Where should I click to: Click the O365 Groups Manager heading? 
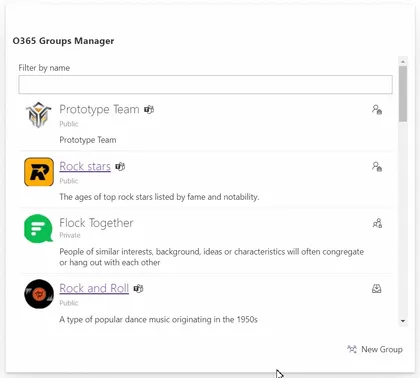[63, 41]
